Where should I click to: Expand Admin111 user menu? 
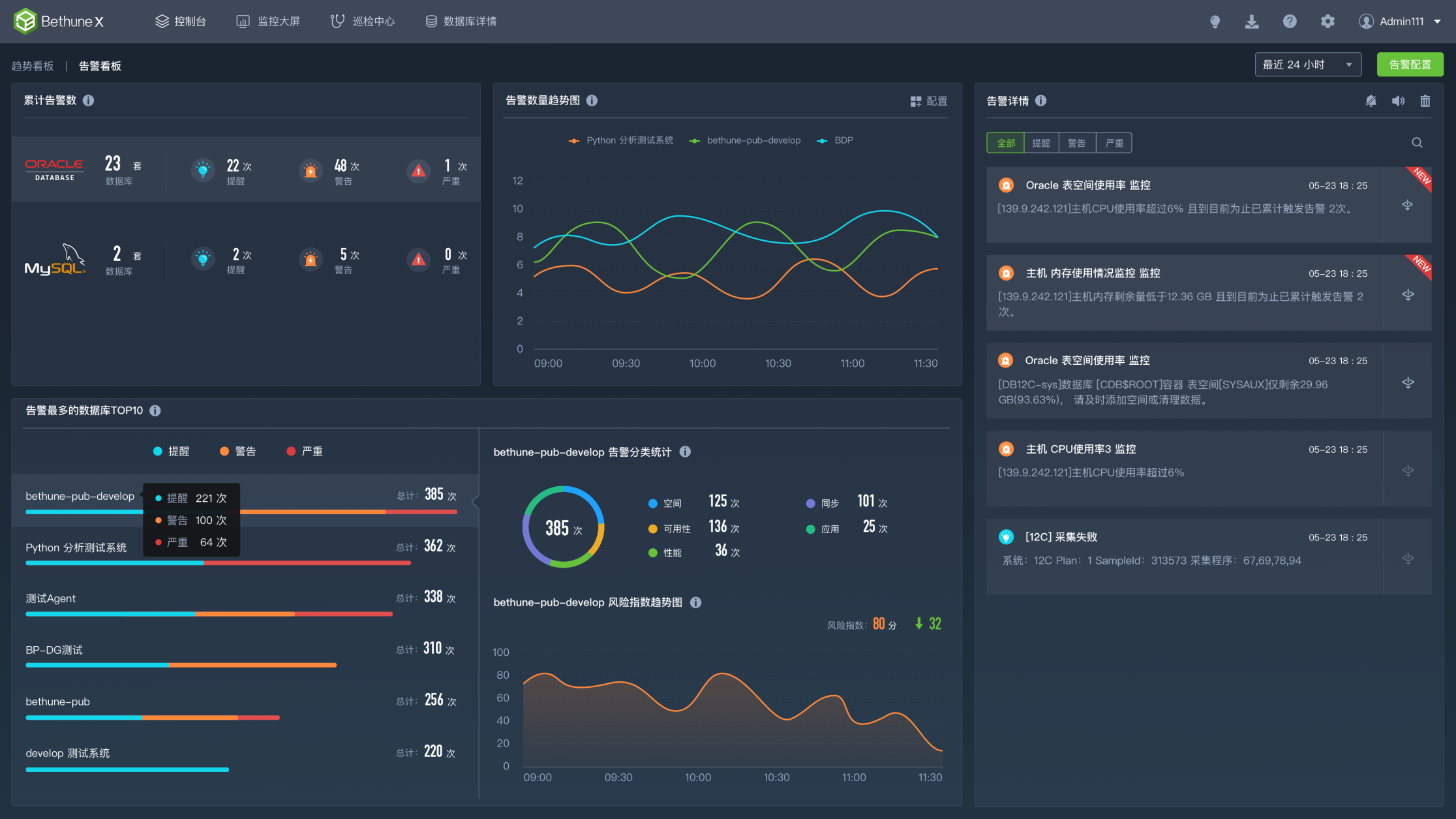click(x=1401, y=22)
